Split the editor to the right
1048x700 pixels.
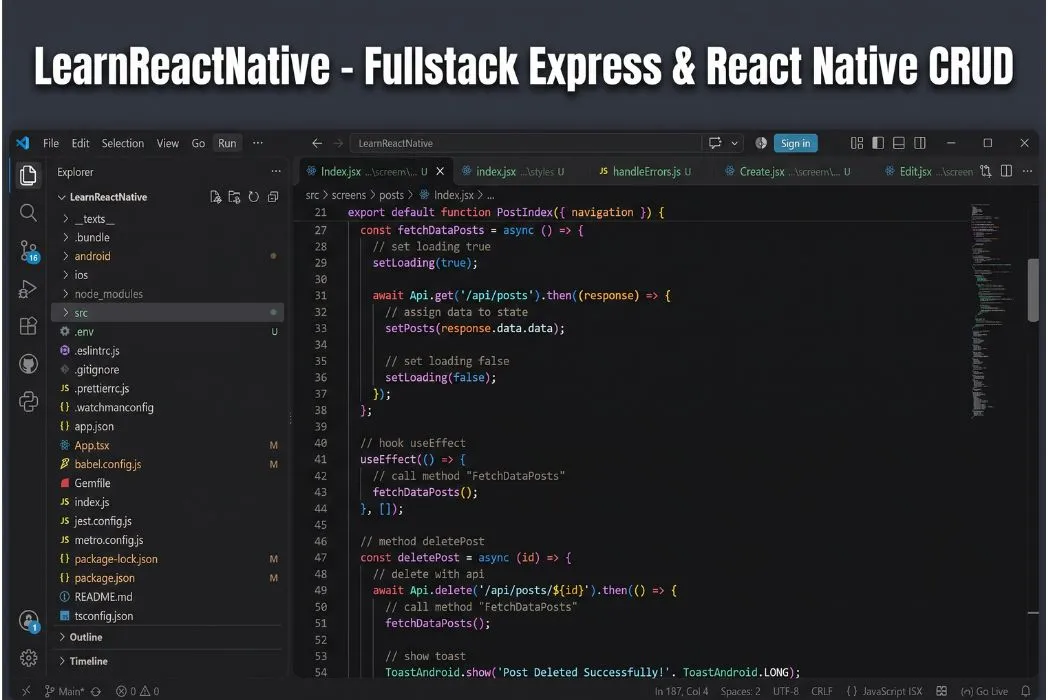pos(1006,171)
